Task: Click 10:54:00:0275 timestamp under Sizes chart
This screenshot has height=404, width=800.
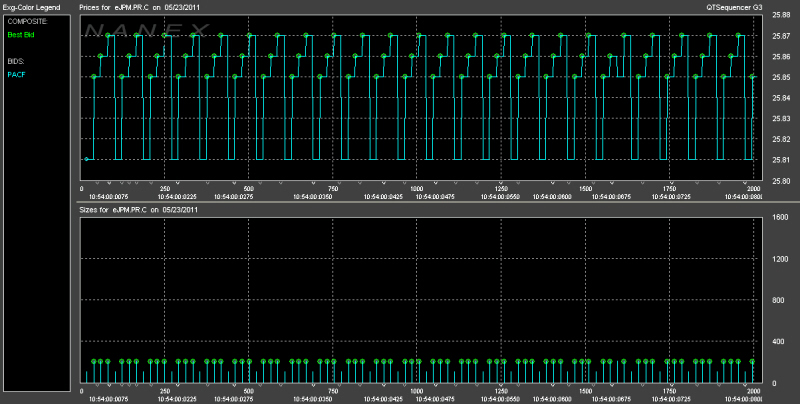Action: coord(234,399)
